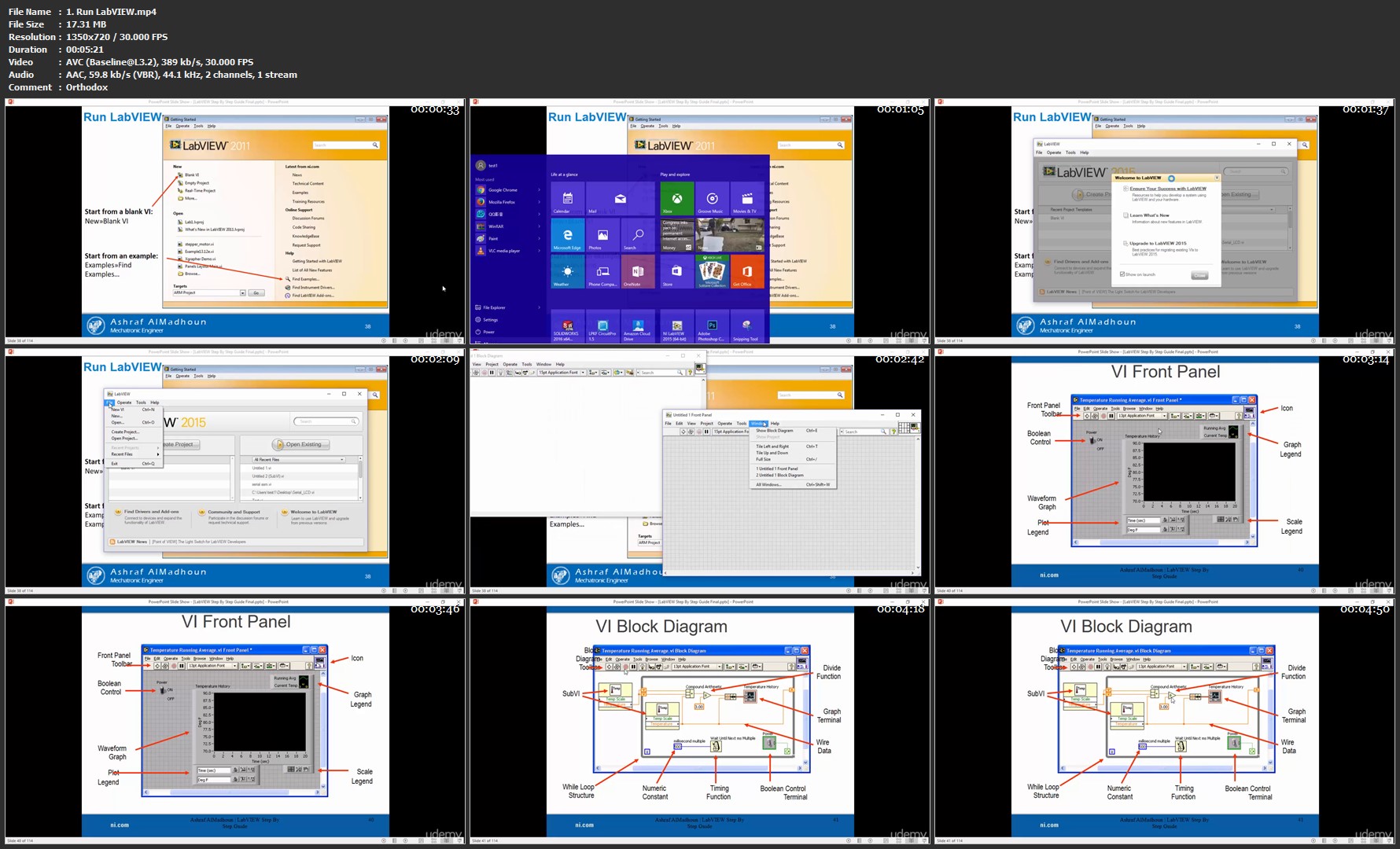Open Paint from the Most used list
The height and width of the screenshot is (849, 1400).
[x=507, y=238]
